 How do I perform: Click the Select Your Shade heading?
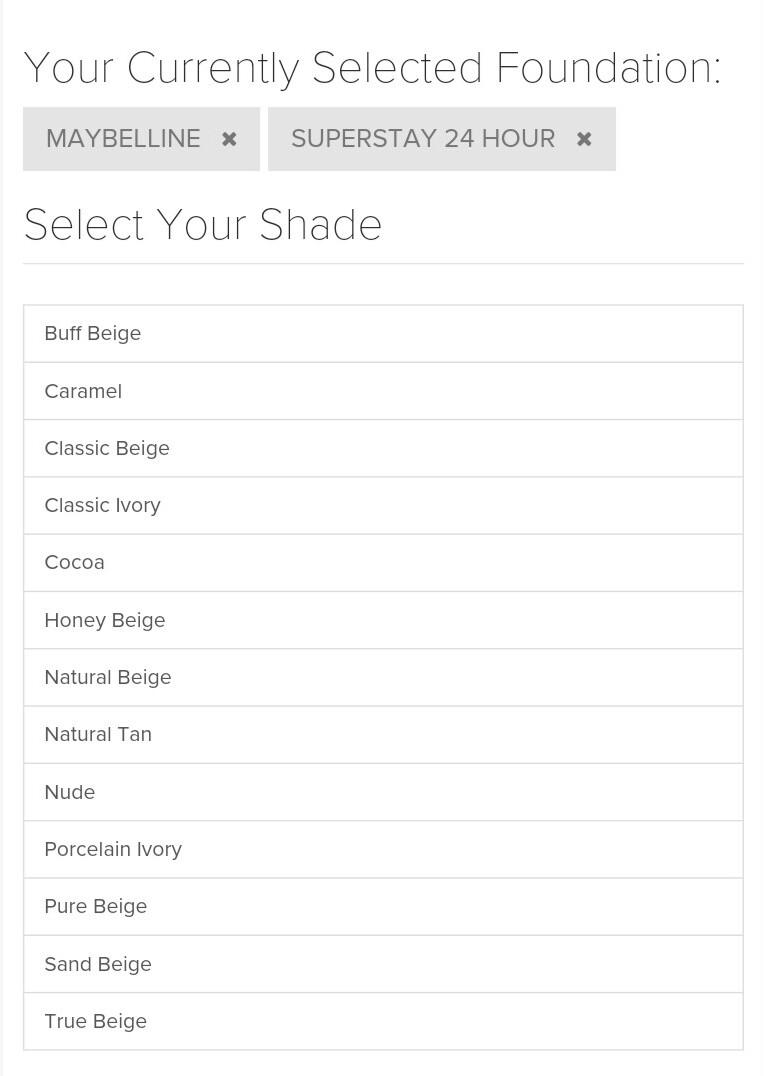coord(202,225)
